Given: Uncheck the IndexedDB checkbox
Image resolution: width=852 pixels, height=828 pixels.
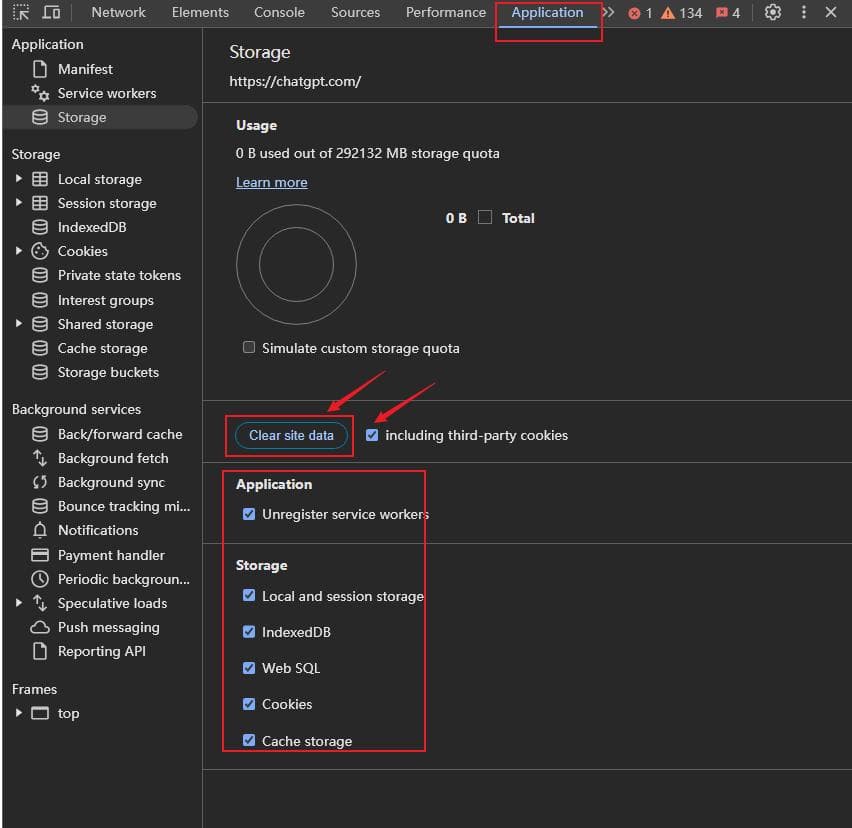Looking at the screenshot, I should (249, 632).
